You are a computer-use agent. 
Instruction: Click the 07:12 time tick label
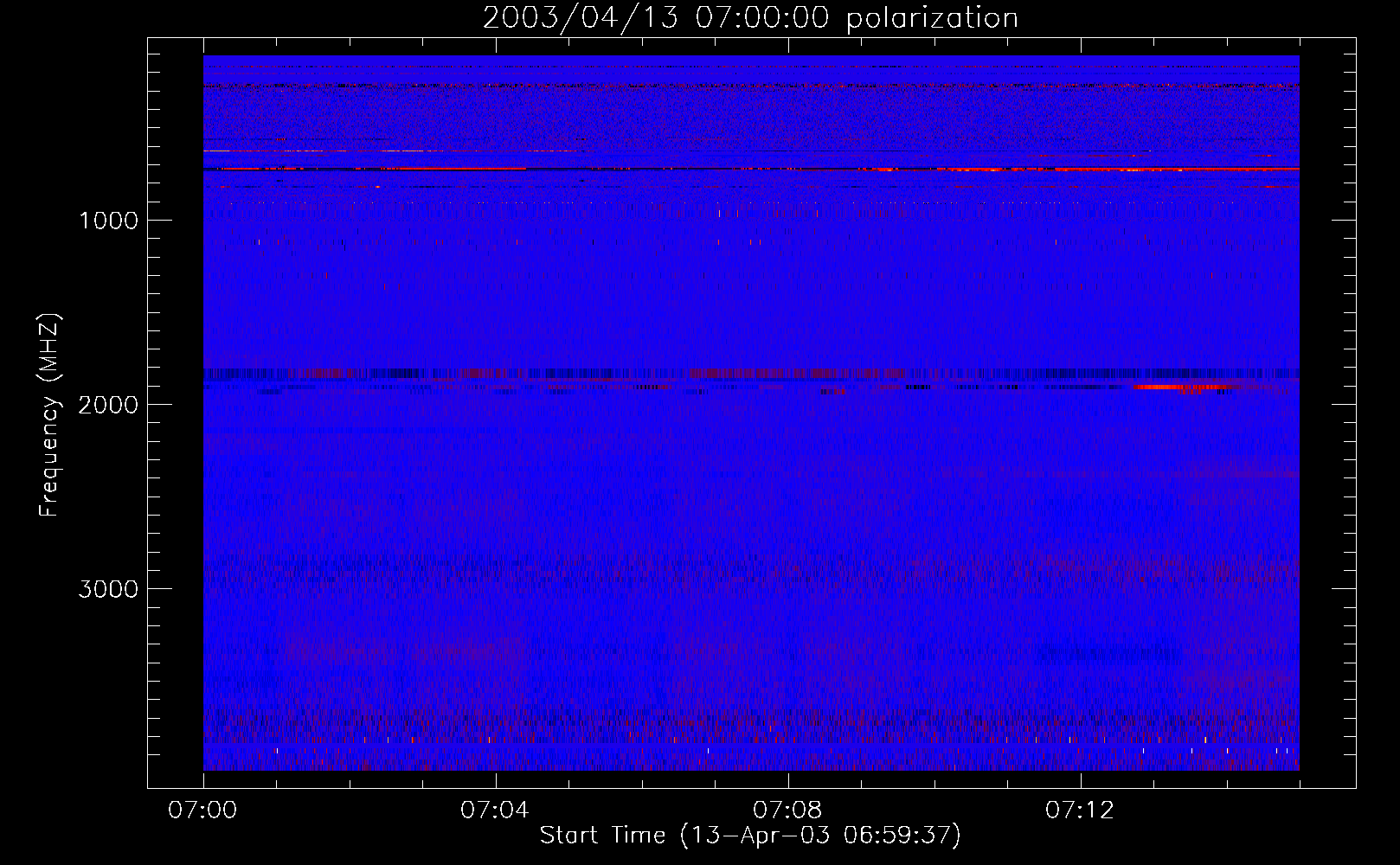1080,811
